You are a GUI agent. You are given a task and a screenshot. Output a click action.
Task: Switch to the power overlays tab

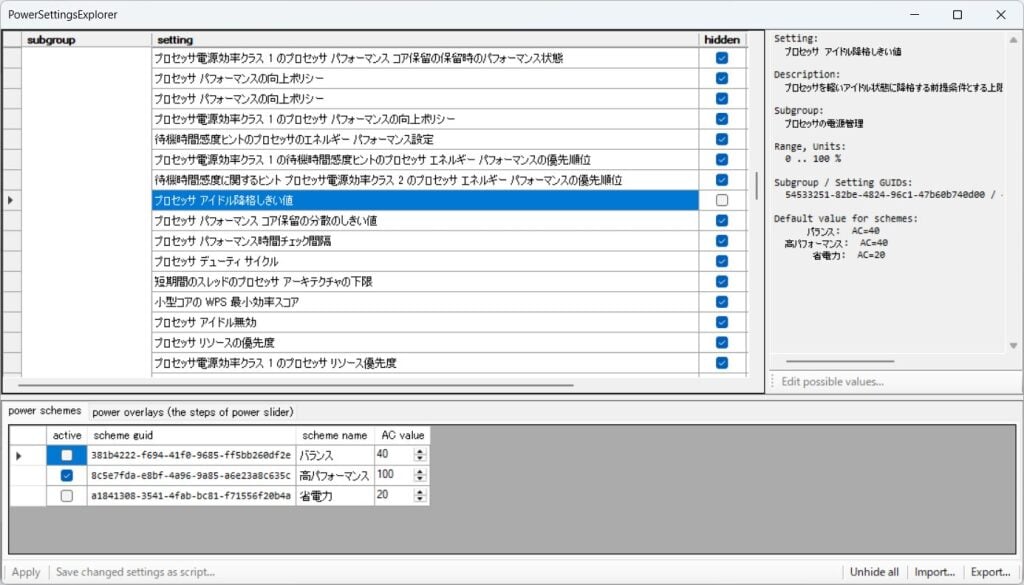(191, 411)
